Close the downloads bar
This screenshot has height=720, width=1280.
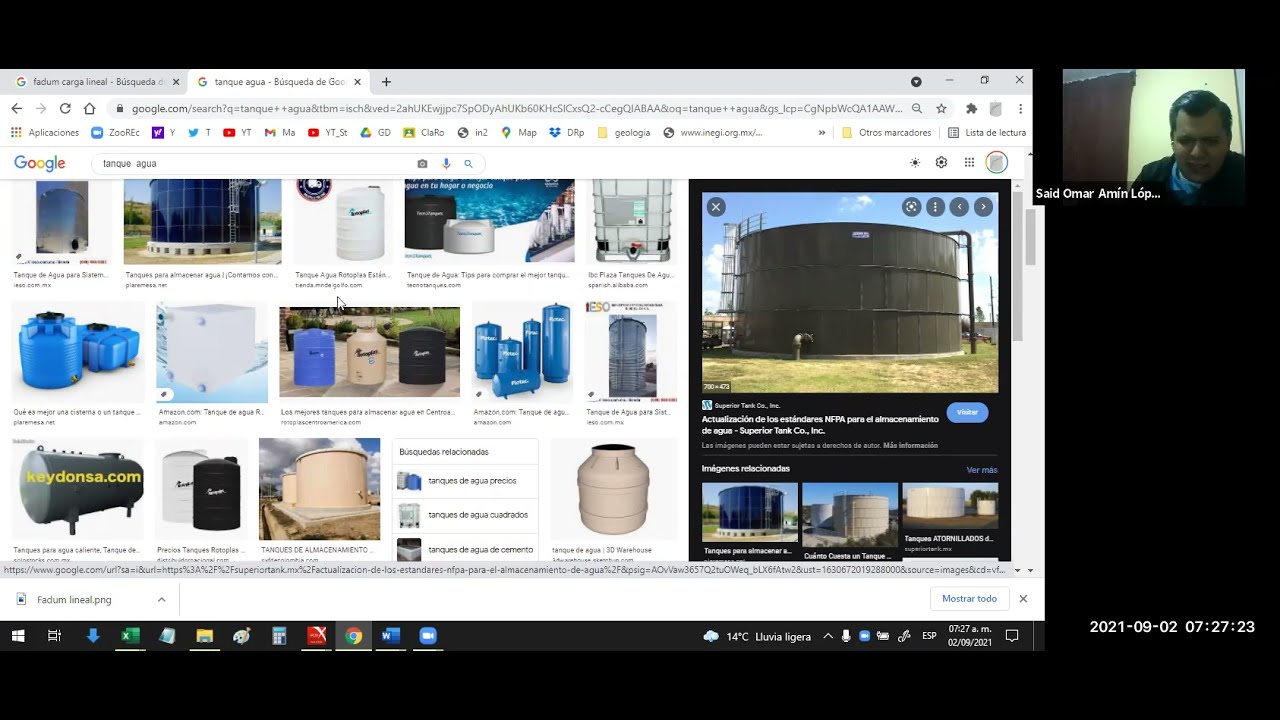(x=1022, y=599)
